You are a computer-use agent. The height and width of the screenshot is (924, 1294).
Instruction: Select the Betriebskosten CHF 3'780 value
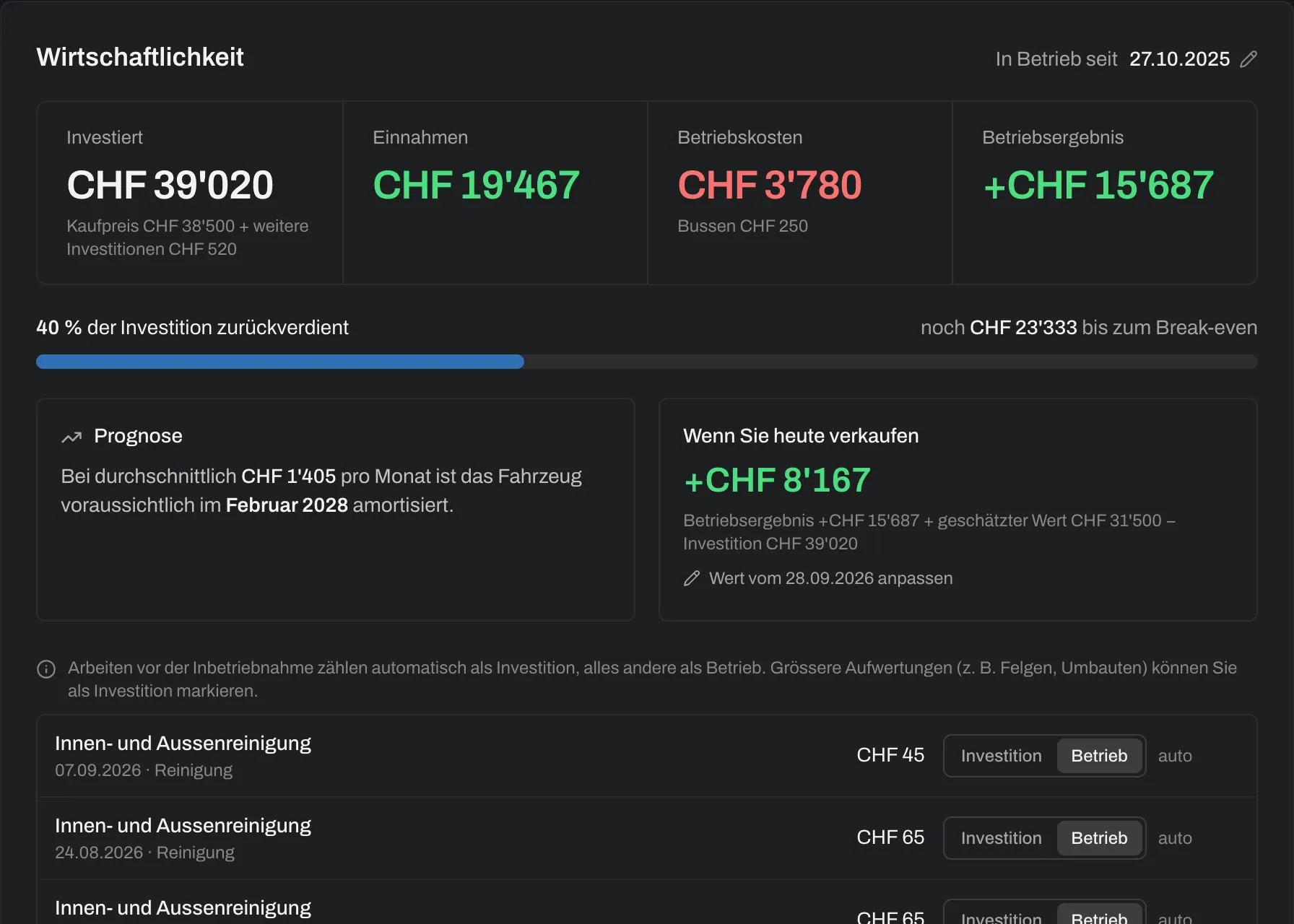769,185
